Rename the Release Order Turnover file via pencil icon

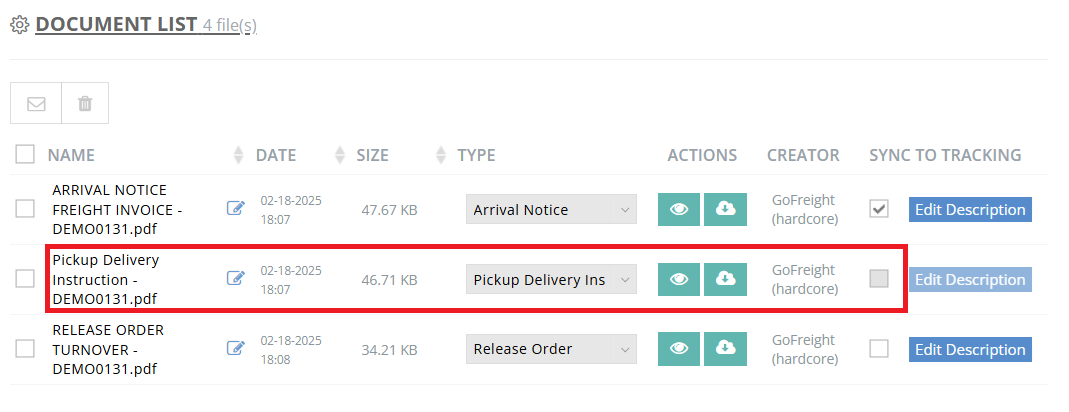click(236, 349)
